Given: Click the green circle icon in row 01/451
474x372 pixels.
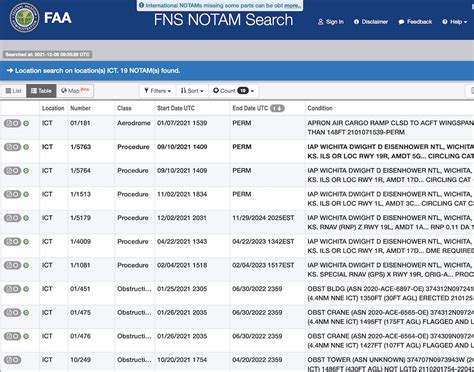Looking at the screenshot, I should click(x=26, y=289).
